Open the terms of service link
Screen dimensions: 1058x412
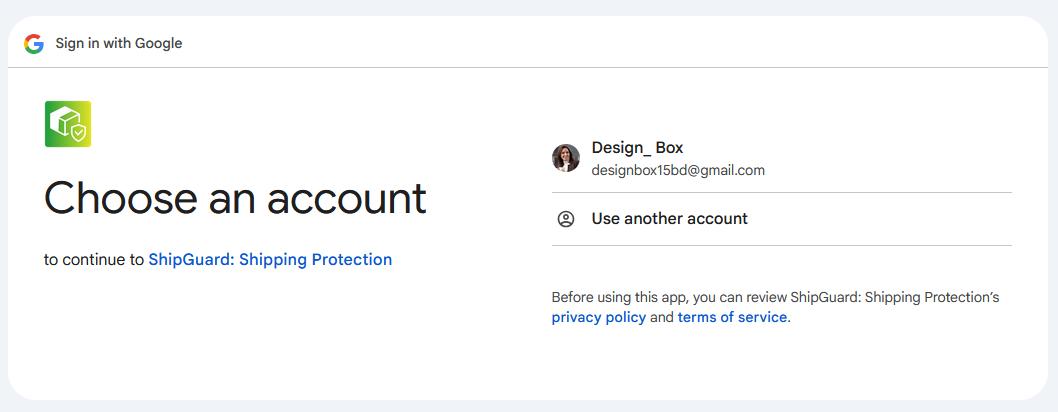click(733, 318)
